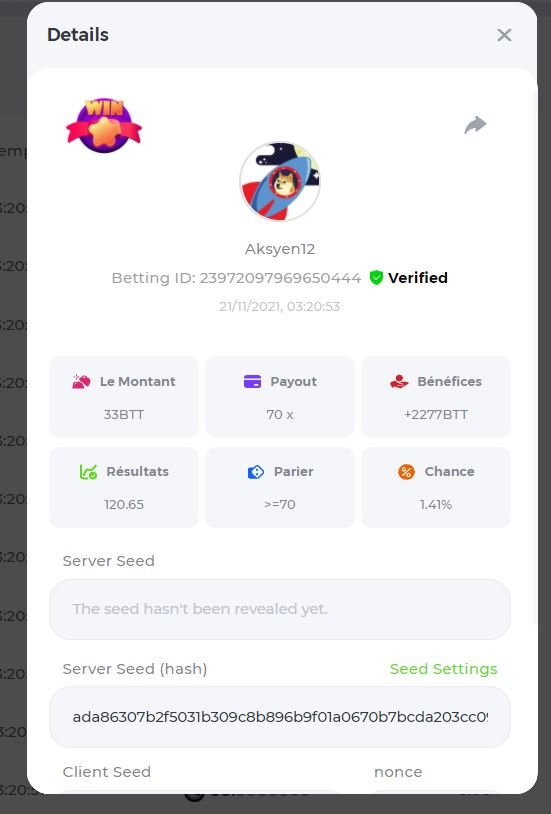Click the Aksyen12 username

pos(280,249)
